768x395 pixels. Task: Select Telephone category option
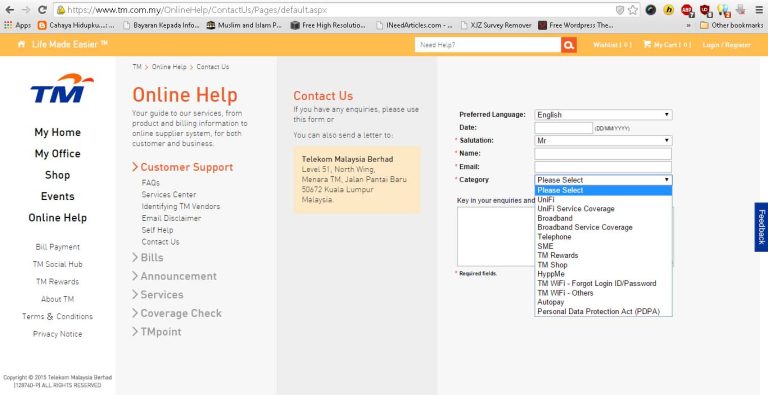click(x=603, y=237)
